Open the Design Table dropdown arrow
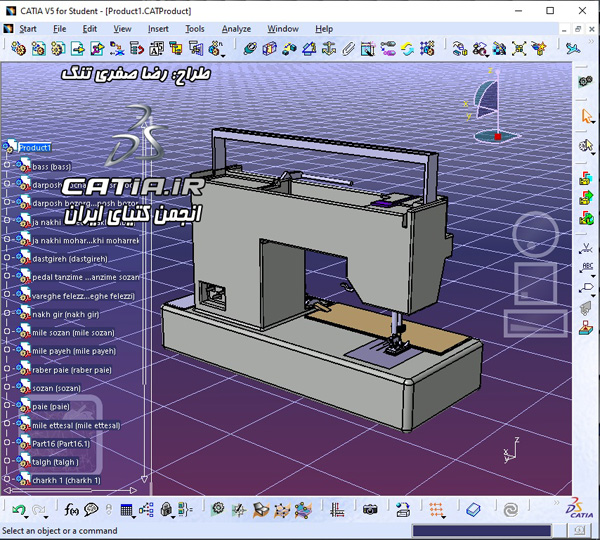This screenshot has height=540, width=600. coord(134,517)
